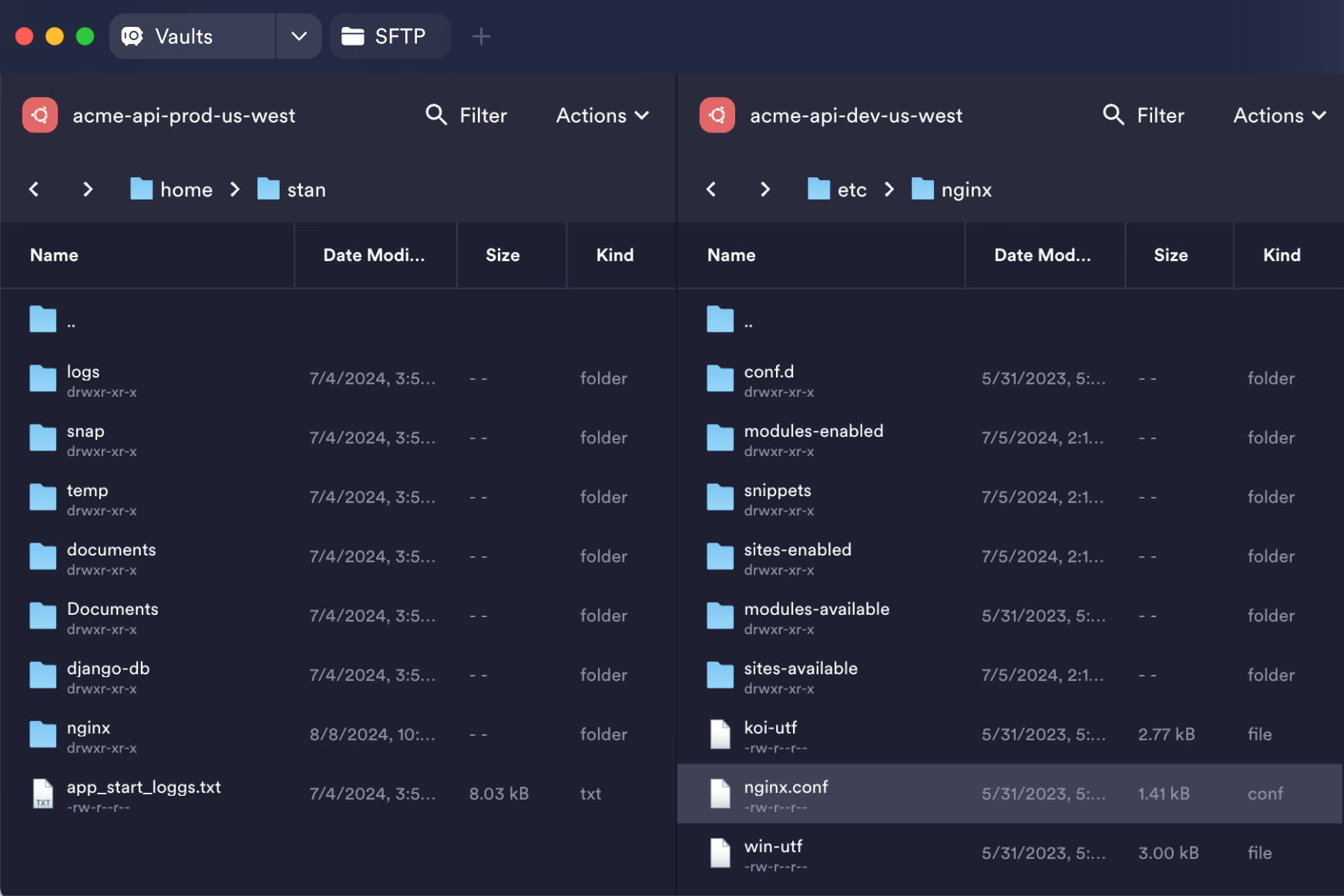Go back in the left pane navigation
The height and width of the screenshot is (896, 1344).
(34, 190)
